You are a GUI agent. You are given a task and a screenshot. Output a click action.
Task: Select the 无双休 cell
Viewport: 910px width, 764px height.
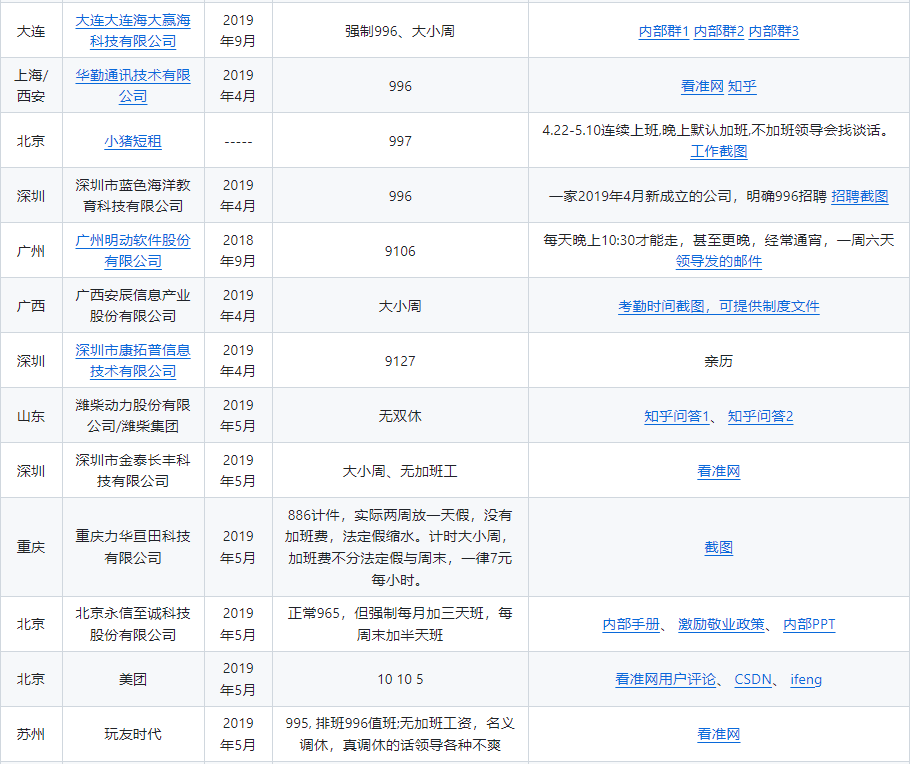pyautogui.click(x=400, y=416)
